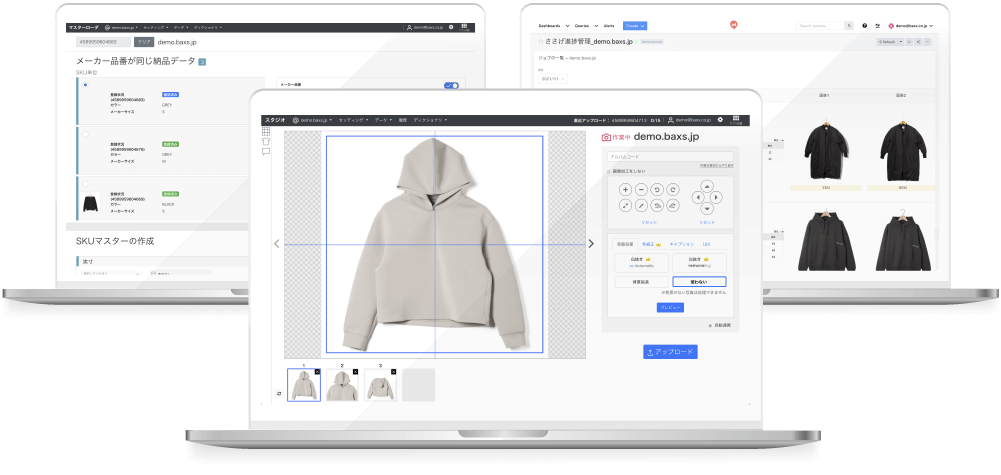The image size is (1001, 475).
Task: Select the first SKU radio button (GREY)
Action: (85, 85)
